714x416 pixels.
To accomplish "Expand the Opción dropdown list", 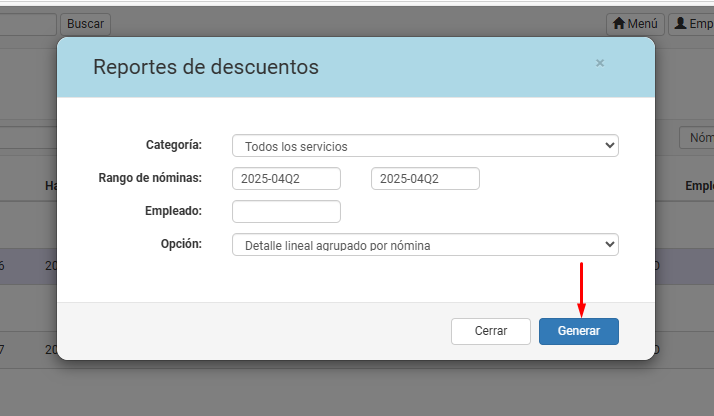I will point(425,245).
